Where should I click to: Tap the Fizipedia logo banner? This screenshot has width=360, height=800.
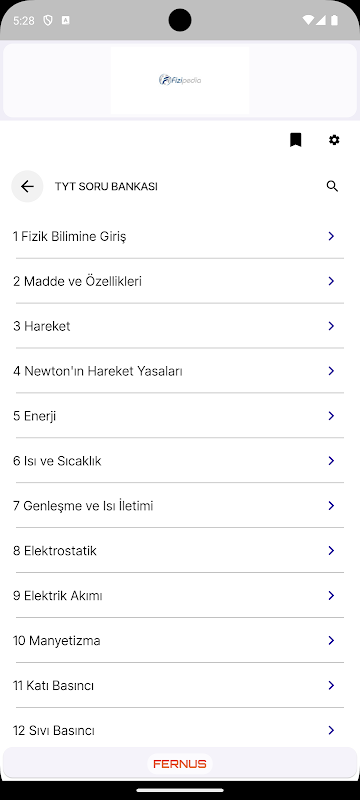click(x=180, y=80)
